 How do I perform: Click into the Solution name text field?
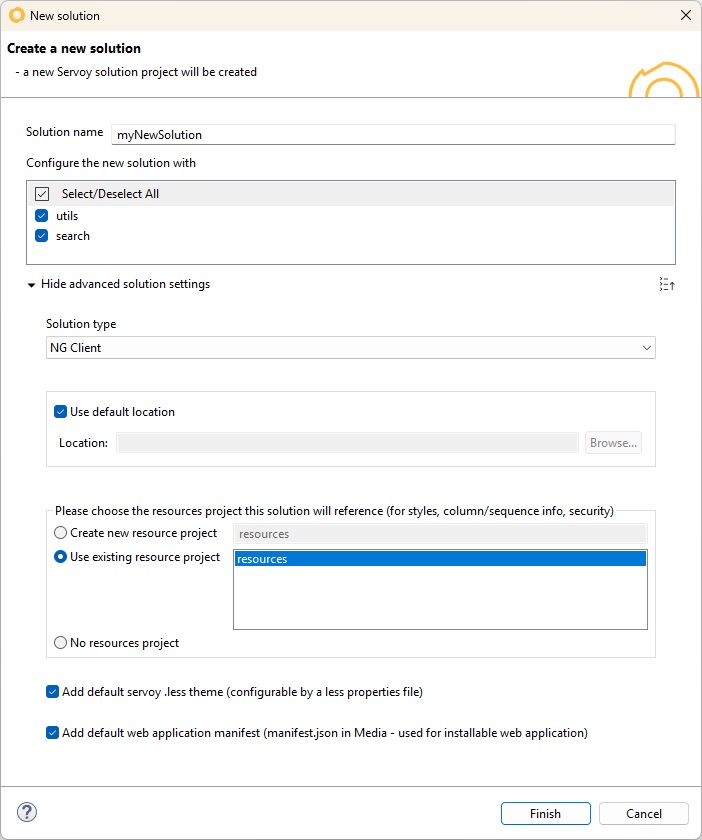393,134
